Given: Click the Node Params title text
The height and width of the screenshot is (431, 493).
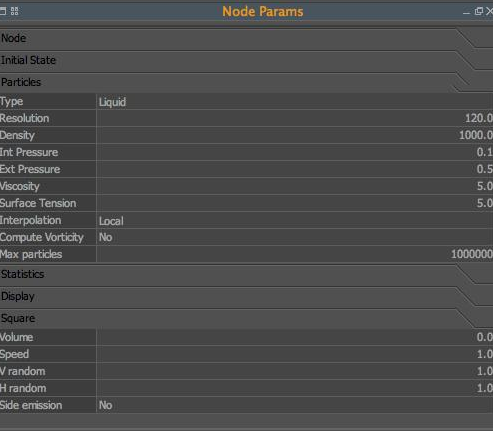Looking at the screenshot, I should [263, 12].
